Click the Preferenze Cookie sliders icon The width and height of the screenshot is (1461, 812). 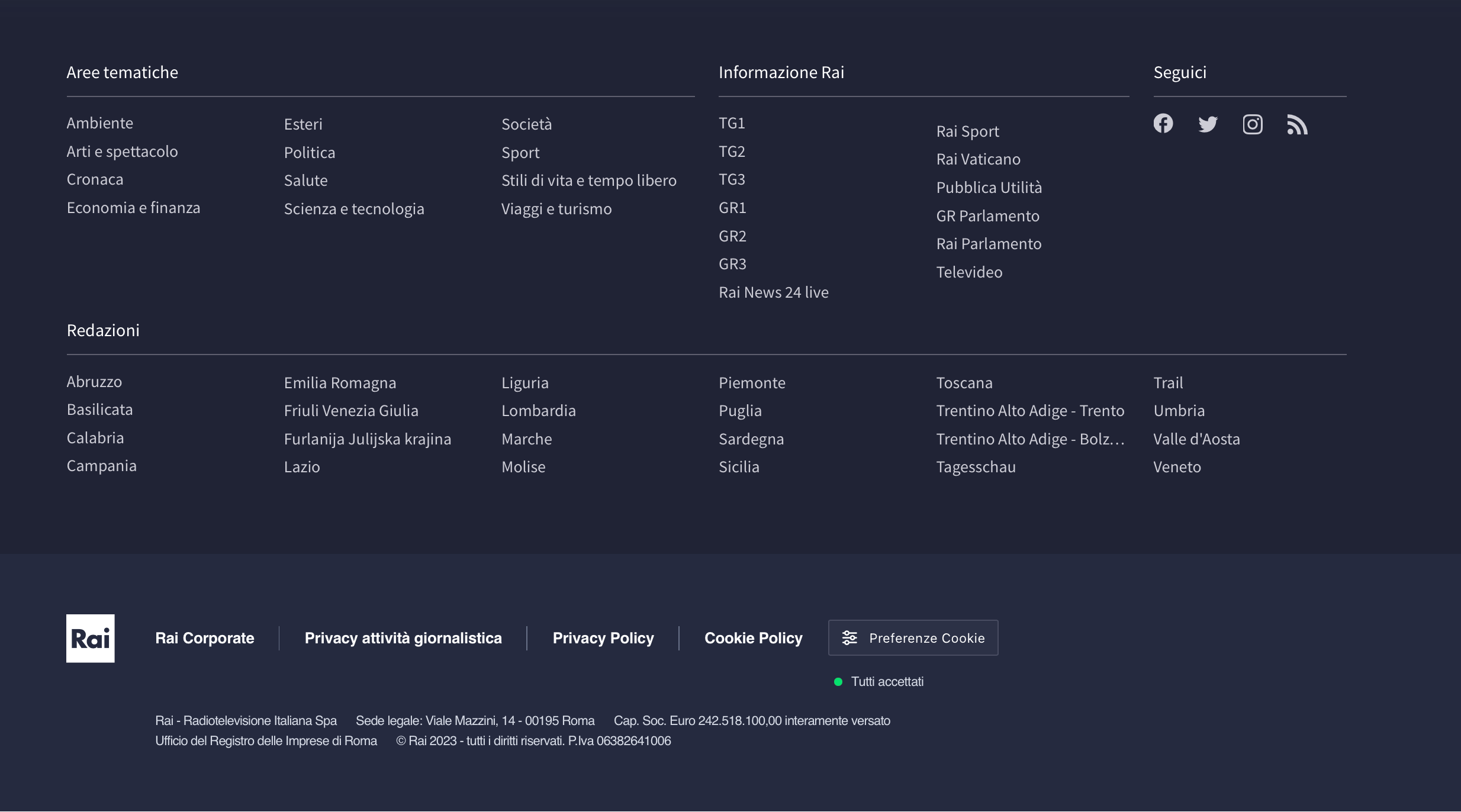coord(849,637)
